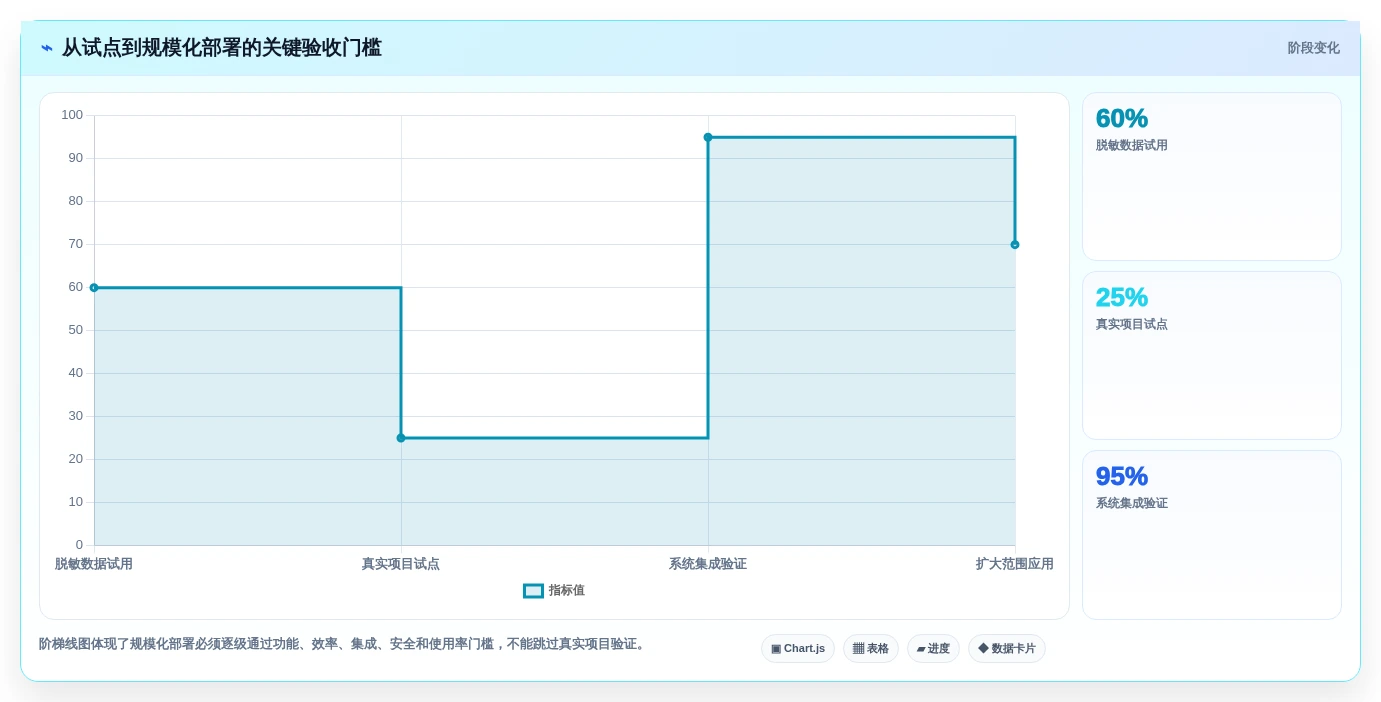Click the 25% 真实项目试点 card

1212,356
